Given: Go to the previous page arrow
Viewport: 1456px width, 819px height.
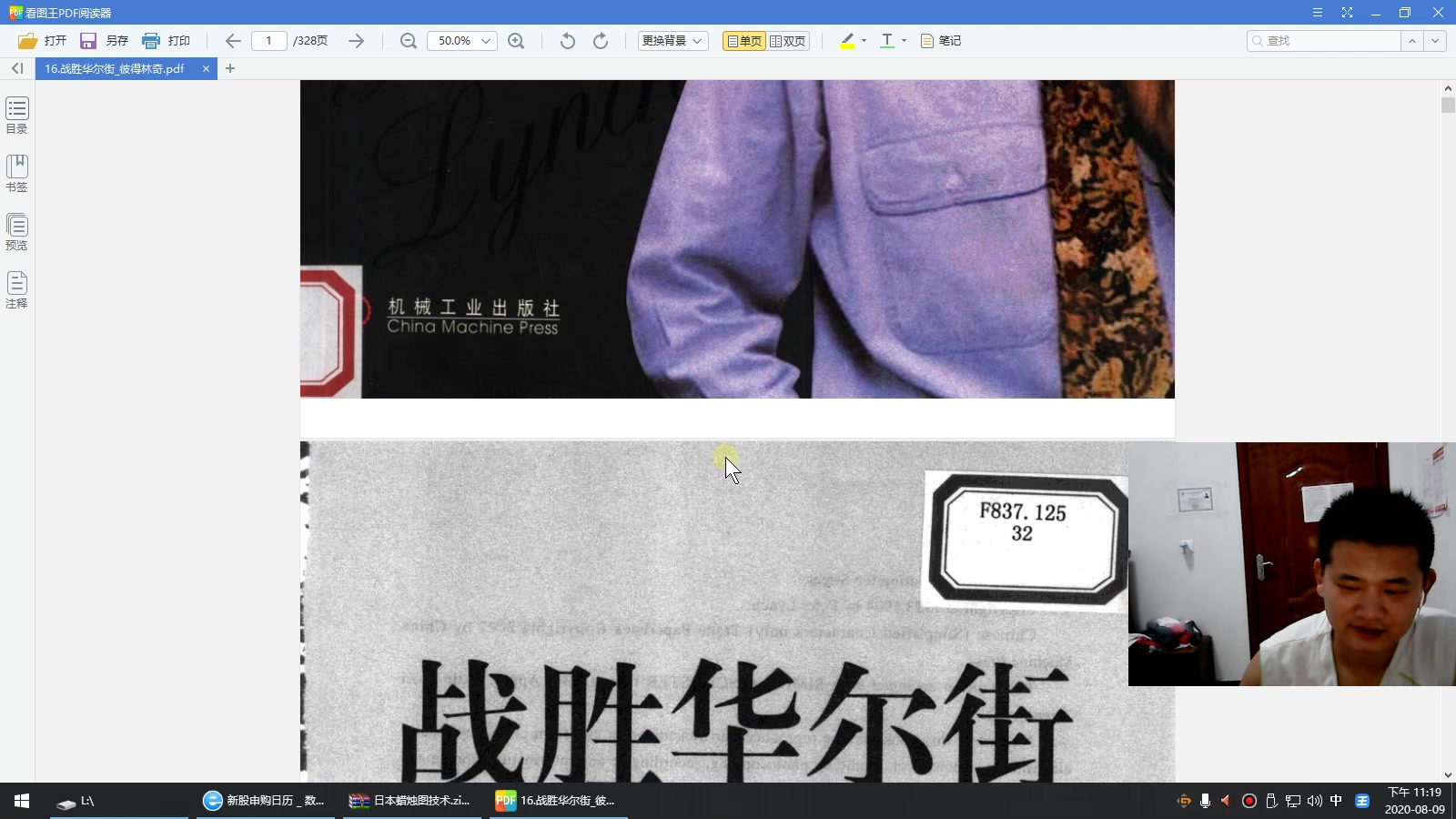Looking at the screenshot, I should point(233,41).
